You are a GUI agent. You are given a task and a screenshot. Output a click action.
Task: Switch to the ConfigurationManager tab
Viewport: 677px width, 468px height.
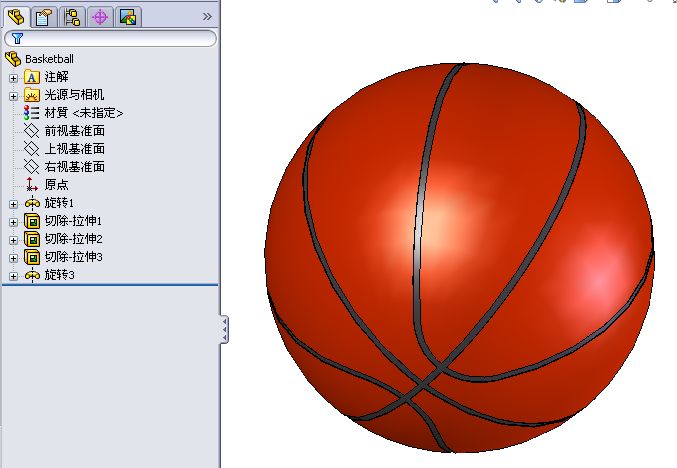click(x=72, y=17)
